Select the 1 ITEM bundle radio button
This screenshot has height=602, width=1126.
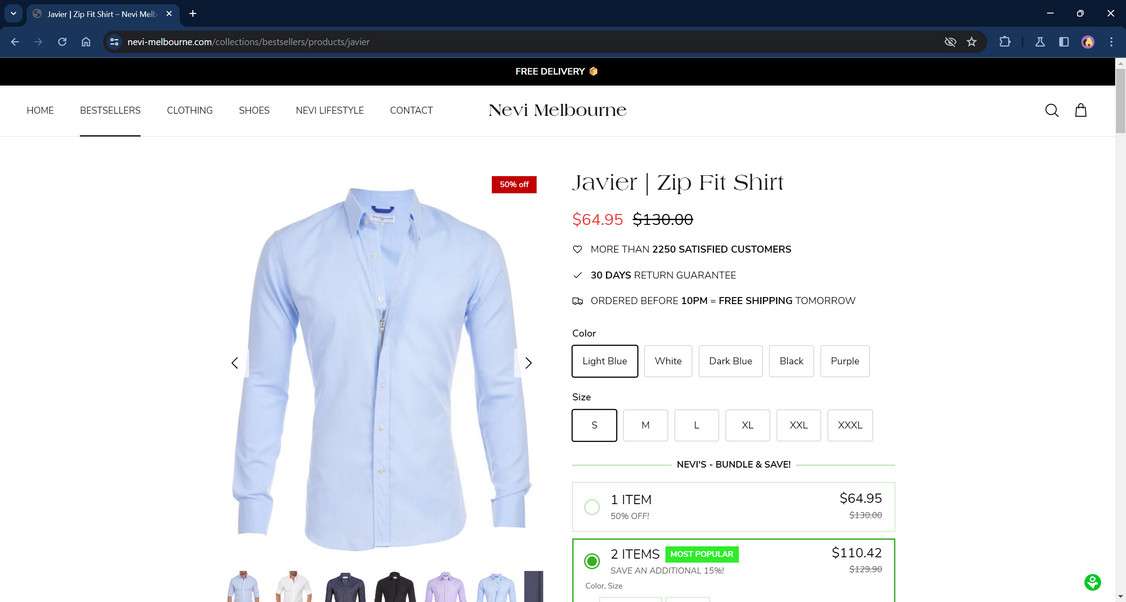(x=591, y=507)
